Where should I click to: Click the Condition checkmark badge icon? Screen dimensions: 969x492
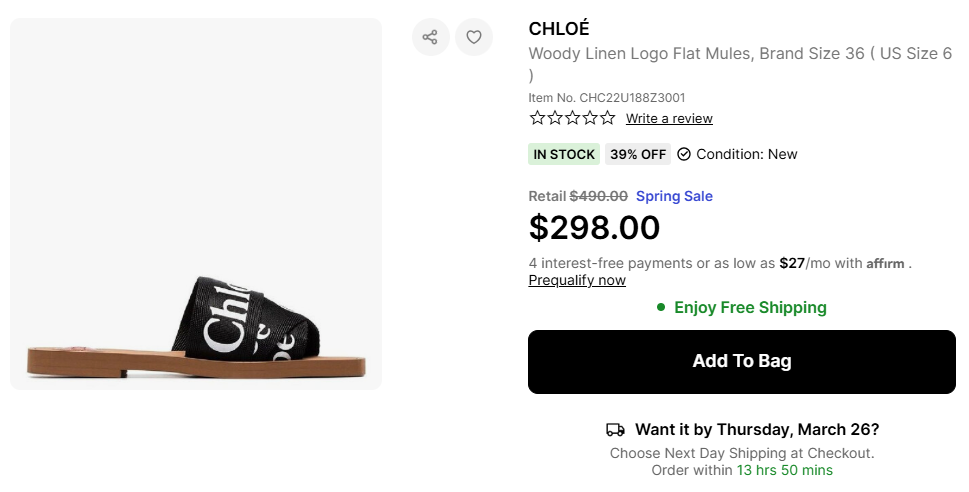684,154
